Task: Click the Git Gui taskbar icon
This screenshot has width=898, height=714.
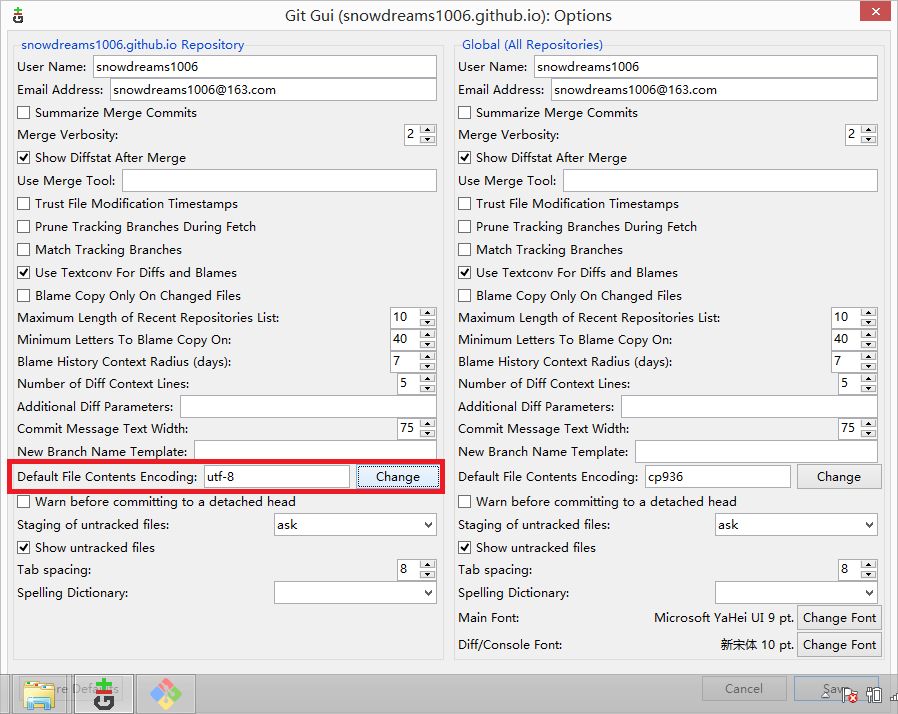Action: [x=104, y=693]
